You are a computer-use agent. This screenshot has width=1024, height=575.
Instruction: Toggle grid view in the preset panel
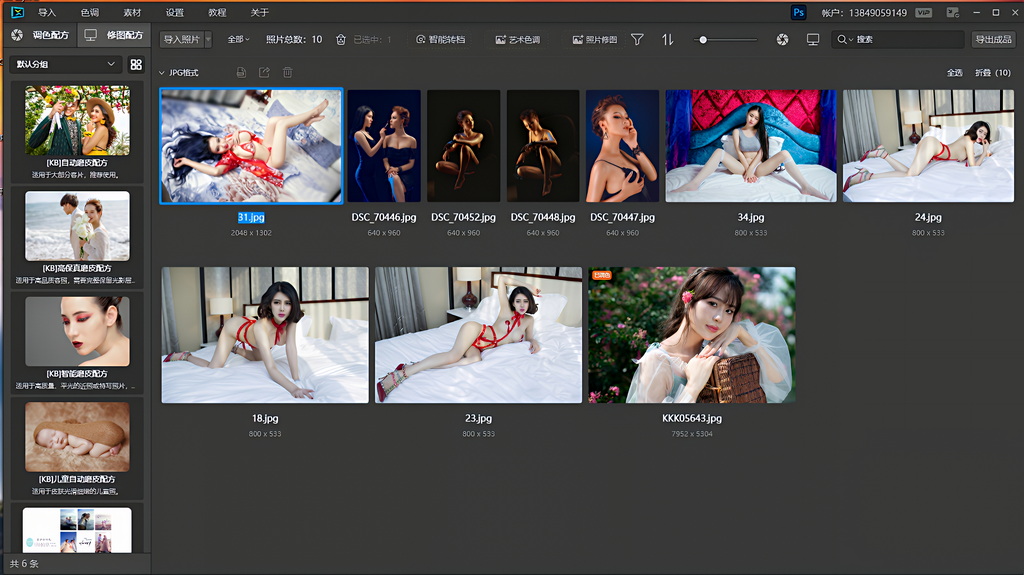click(x=136, y=64)
